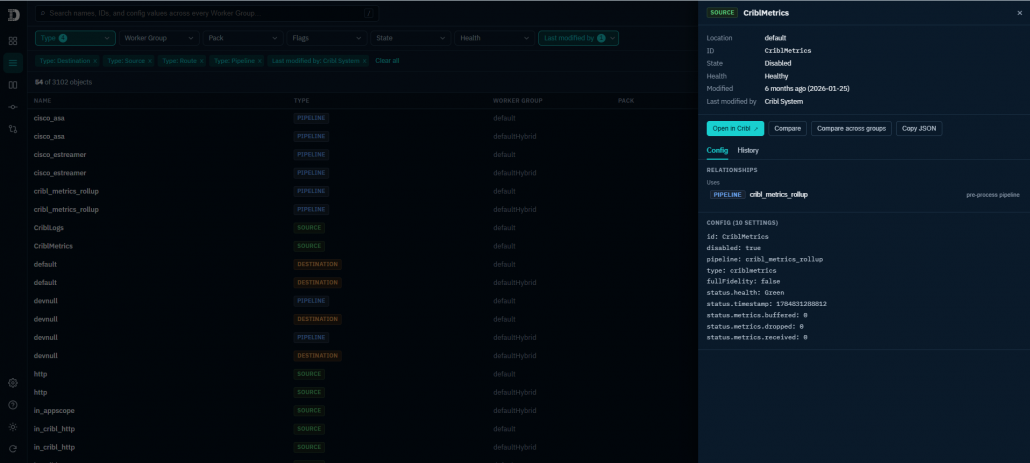Select default destination row in defaultHybrid group

(x=363, y=282)
